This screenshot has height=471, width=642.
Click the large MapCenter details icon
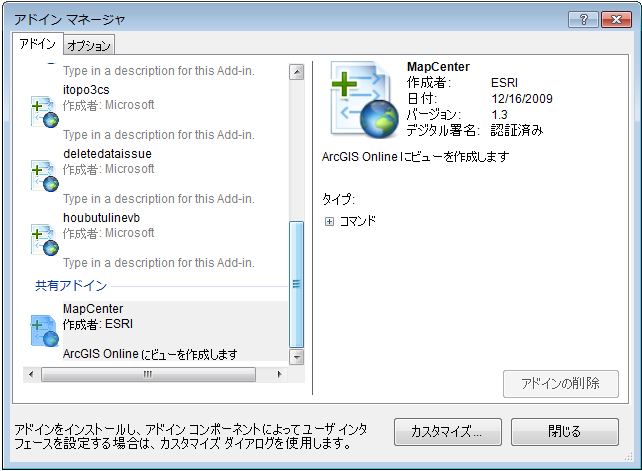(364, 100)
